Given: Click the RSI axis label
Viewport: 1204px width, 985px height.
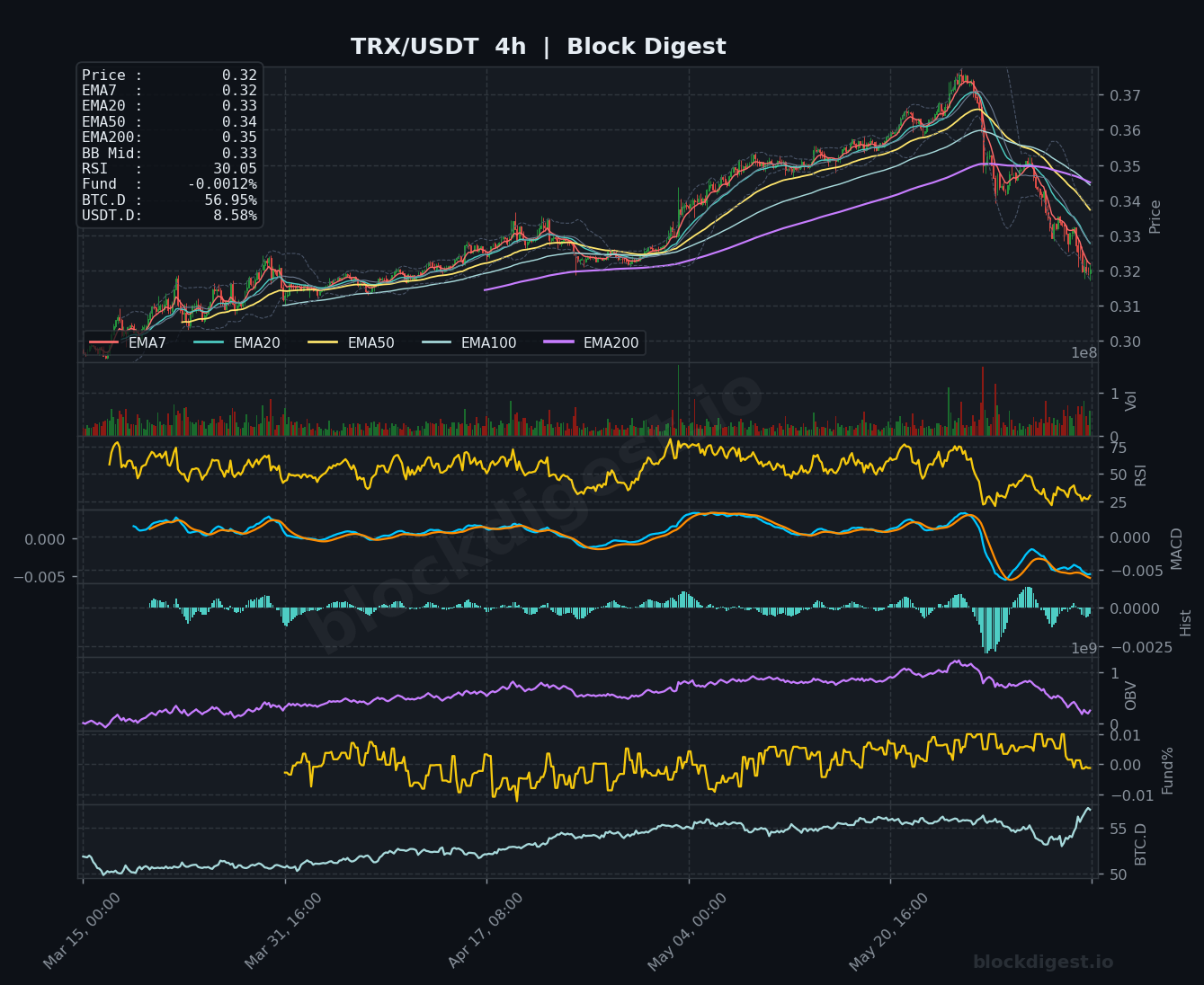Looking at the screenshot, I should (1140, 474).
